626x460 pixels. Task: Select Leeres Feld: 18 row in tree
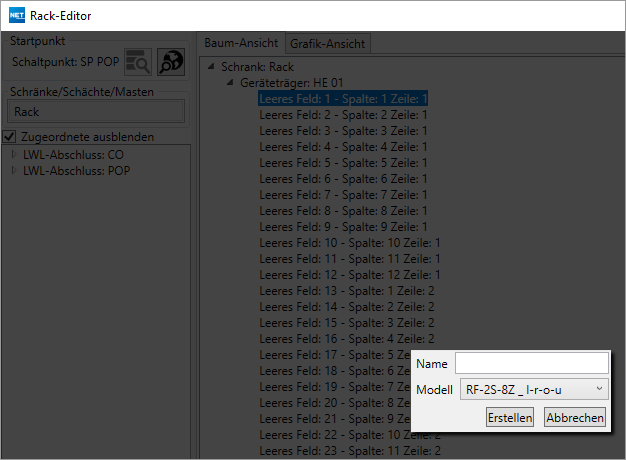(x=335, y=371)
